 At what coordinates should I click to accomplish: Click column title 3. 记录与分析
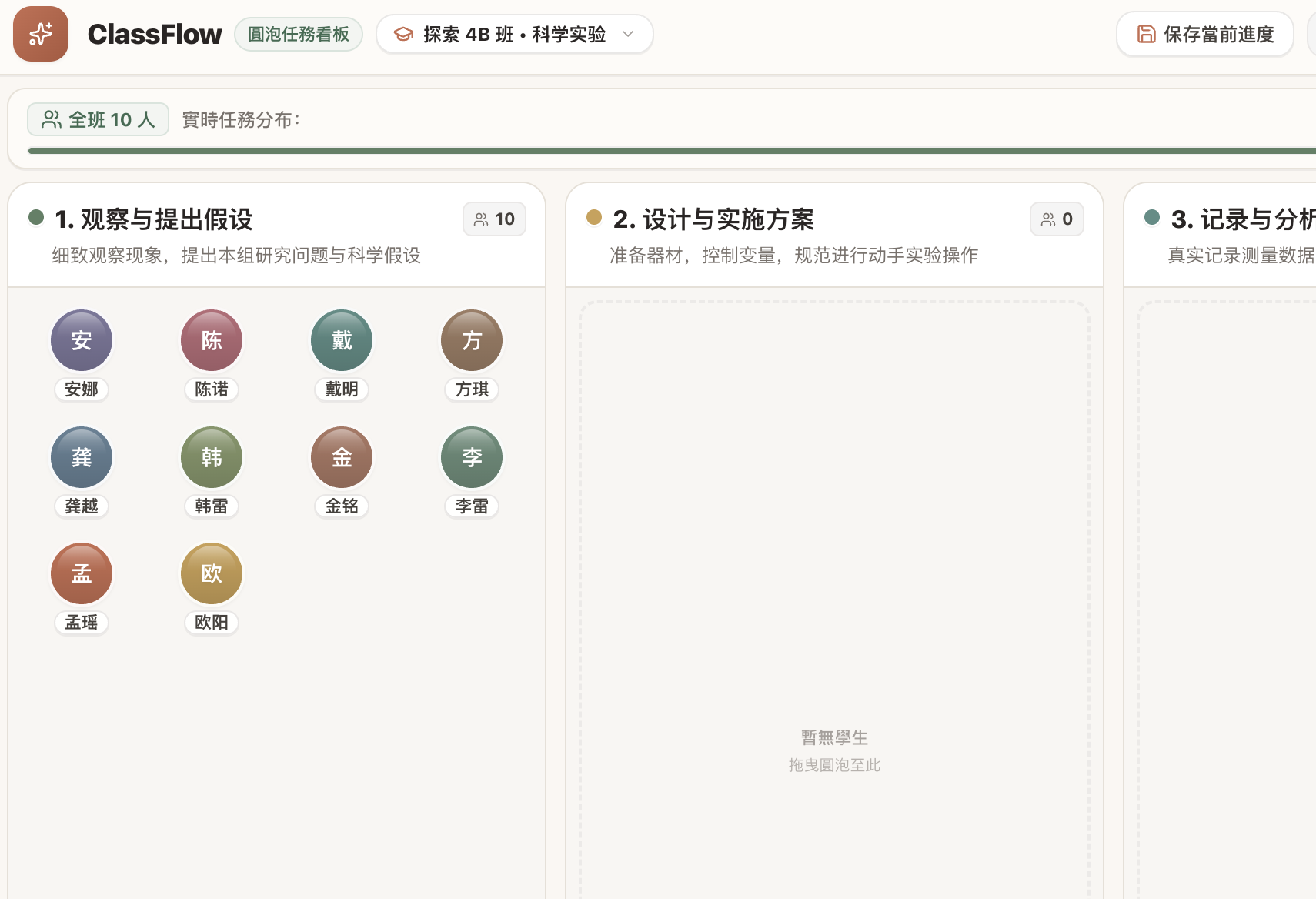click(x=1243, y=219)
